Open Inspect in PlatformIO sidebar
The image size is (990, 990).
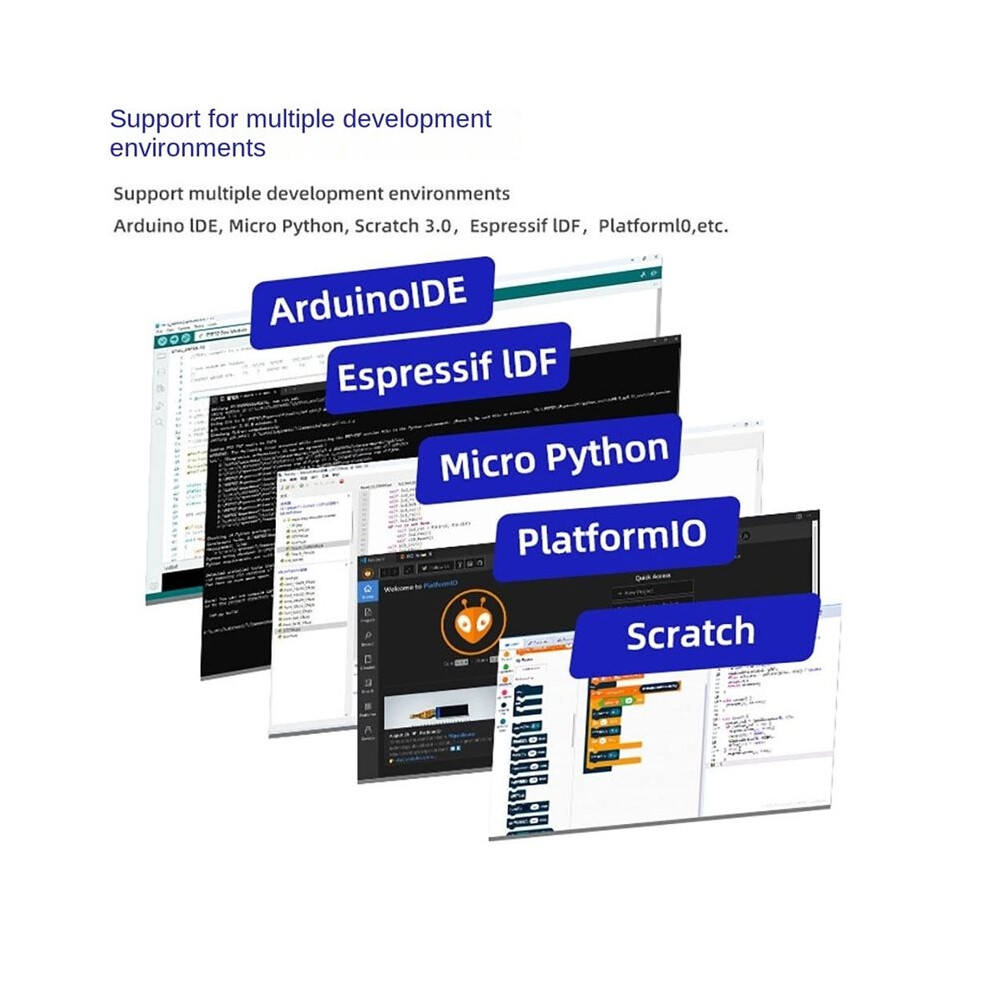[x=368, y=638]
